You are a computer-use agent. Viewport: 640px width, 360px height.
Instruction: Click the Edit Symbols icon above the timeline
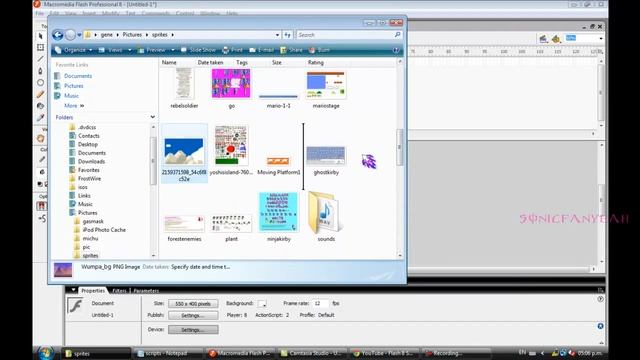pos(556,39)
